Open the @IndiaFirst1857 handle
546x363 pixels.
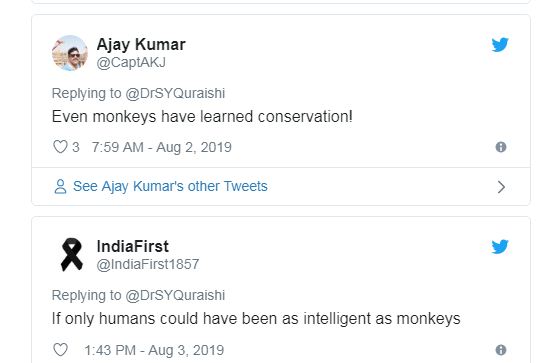tap(148, 264)
